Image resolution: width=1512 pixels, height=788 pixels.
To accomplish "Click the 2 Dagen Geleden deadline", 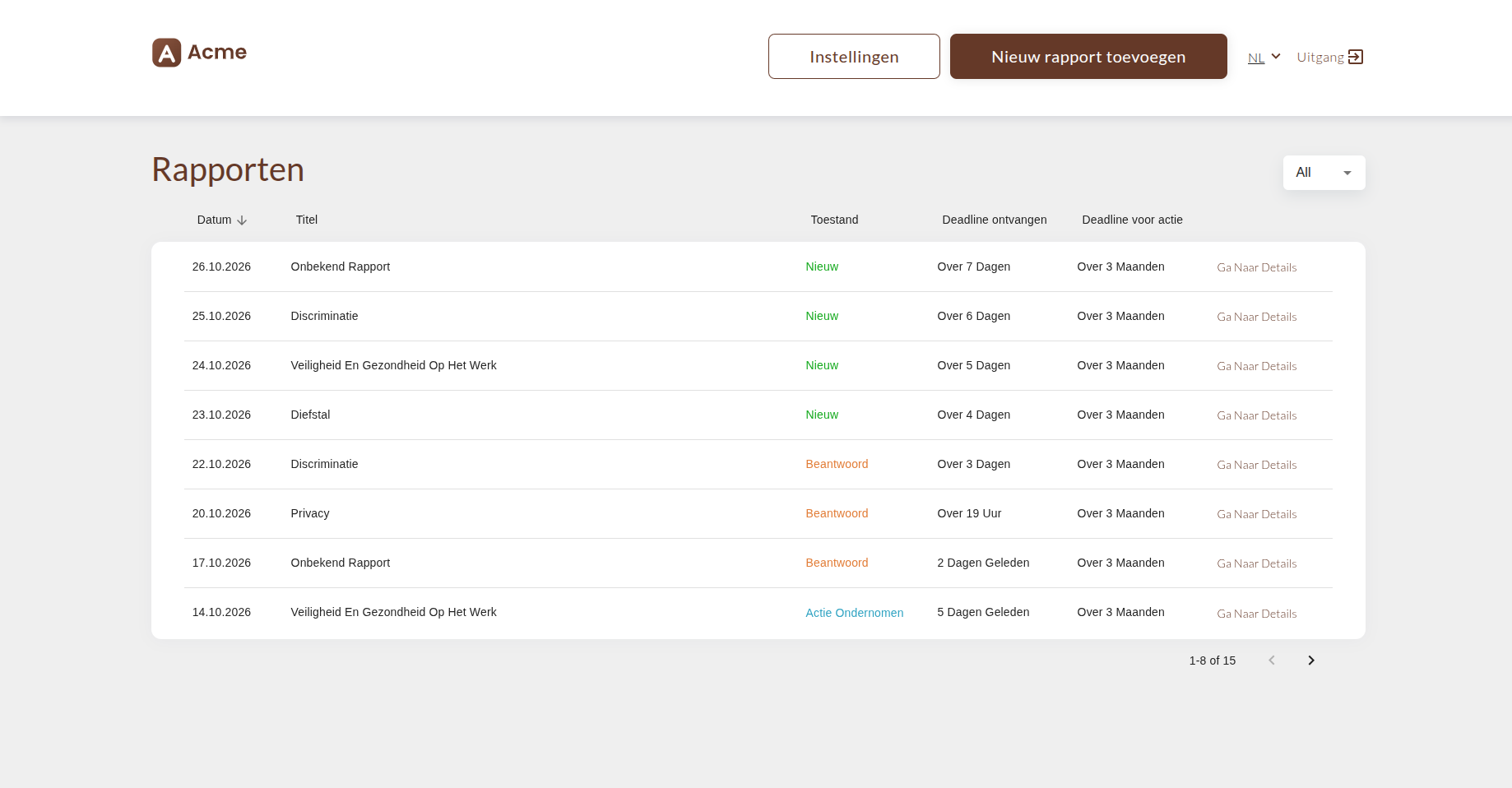I will pos(983,563).
